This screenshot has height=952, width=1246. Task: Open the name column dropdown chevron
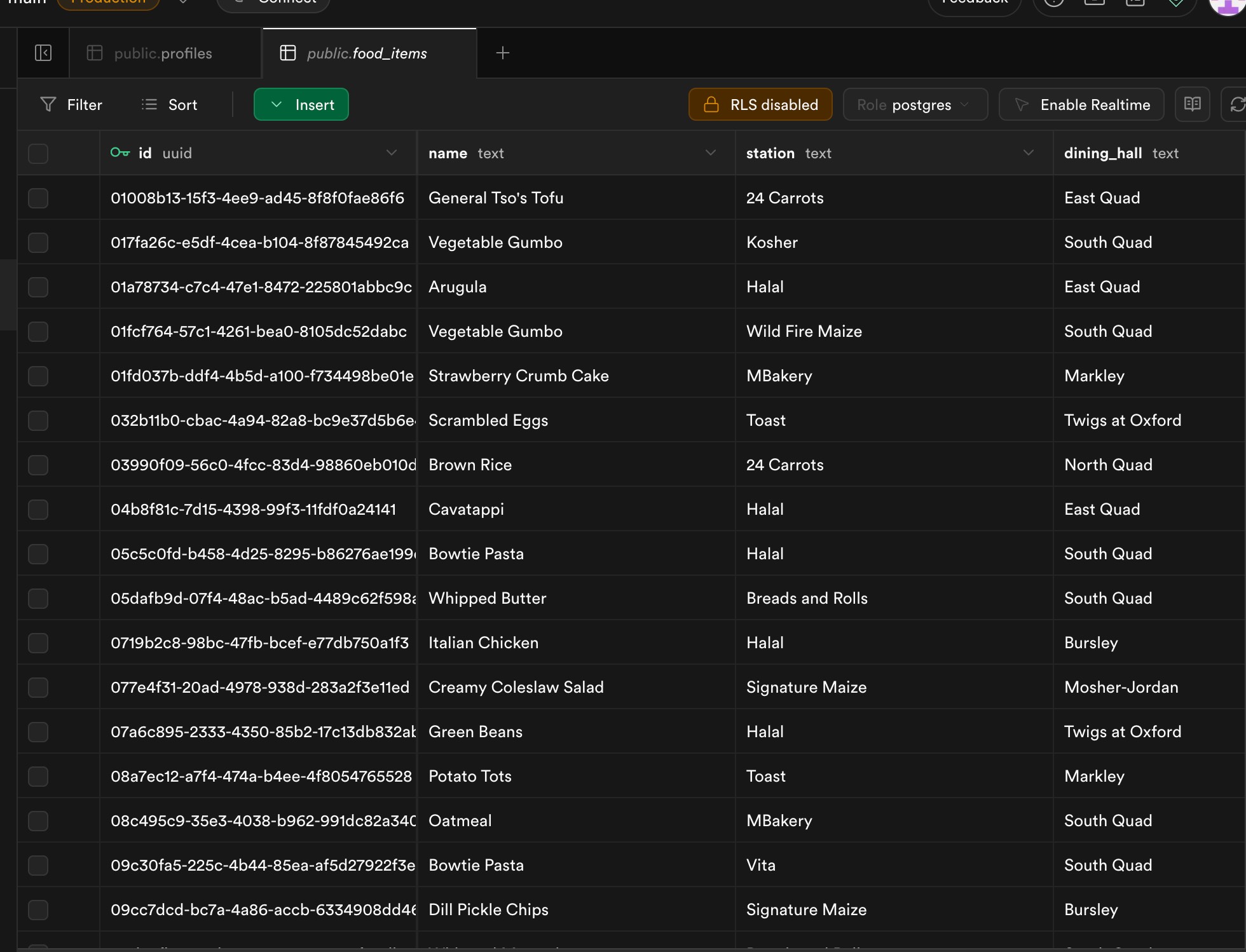click(x=711, y=153)
